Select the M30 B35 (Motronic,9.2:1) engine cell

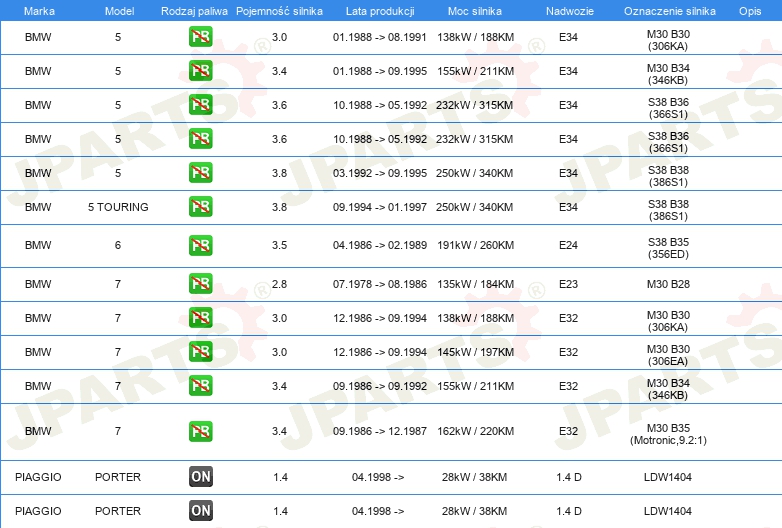668,434
